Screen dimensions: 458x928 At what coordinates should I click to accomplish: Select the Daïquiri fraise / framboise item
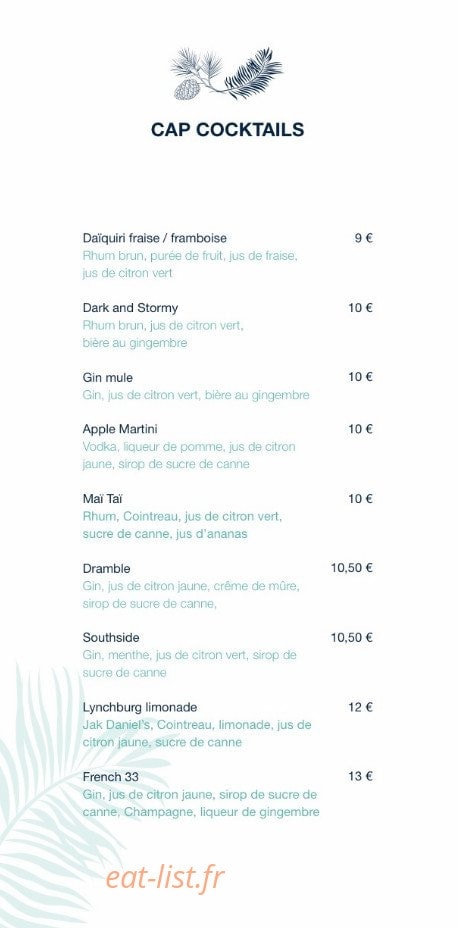(x=154, y=238)
